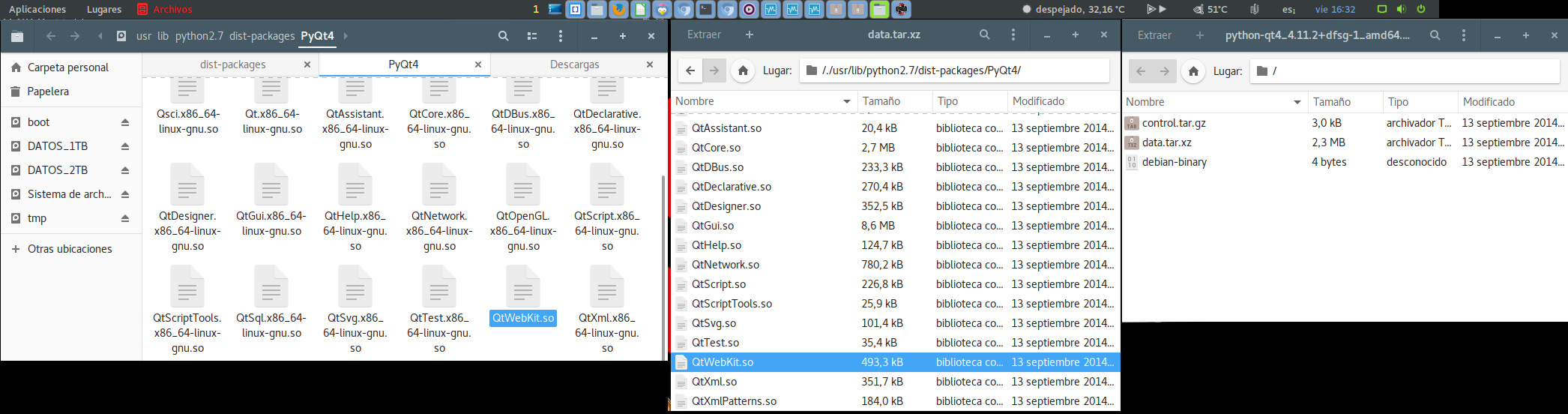Click Extraer in data.tar.xz window
The width and height of the screenshot is (1568, 414).
coord(704,34)
